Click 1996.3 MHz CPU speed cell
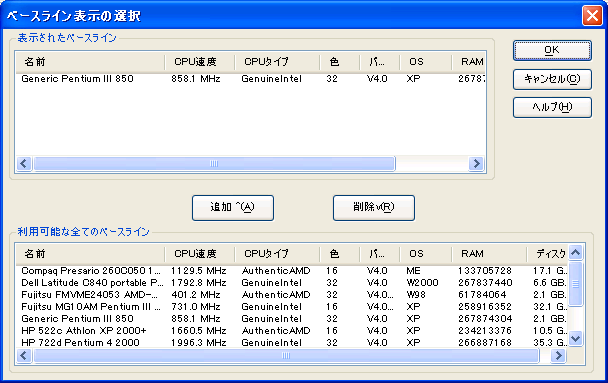 coord(199,343)
